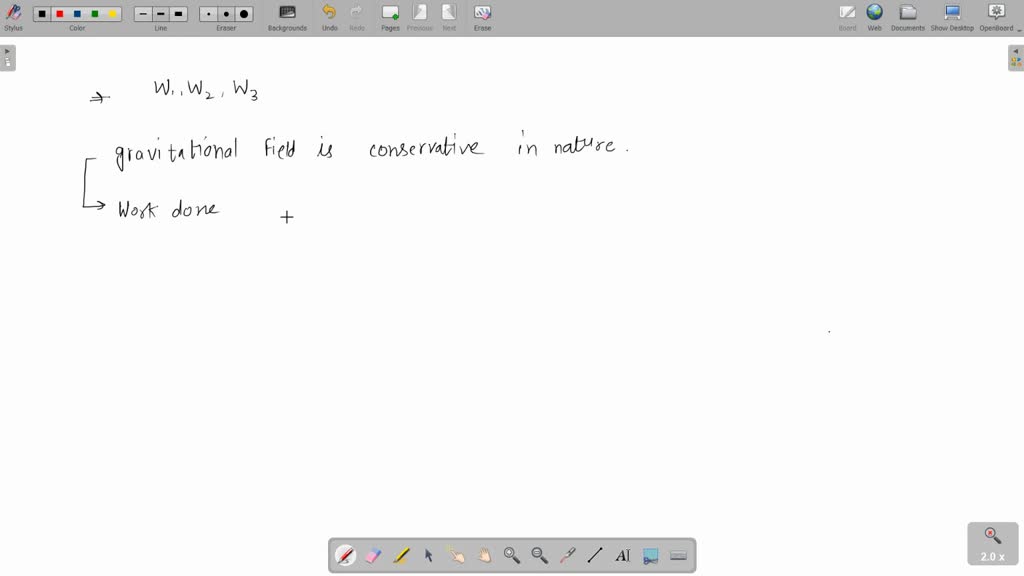Pick the Laser pointer tool
The image size is (1024, 576).
pyautogui.click(x=567, y=555)
